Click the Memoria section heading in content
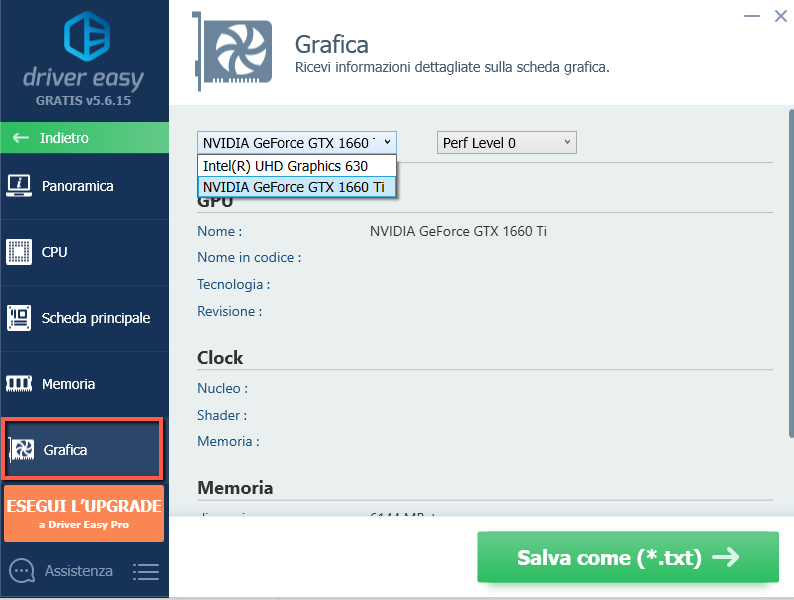The height and width of the screenshot is (600, 794). point(235,488)
